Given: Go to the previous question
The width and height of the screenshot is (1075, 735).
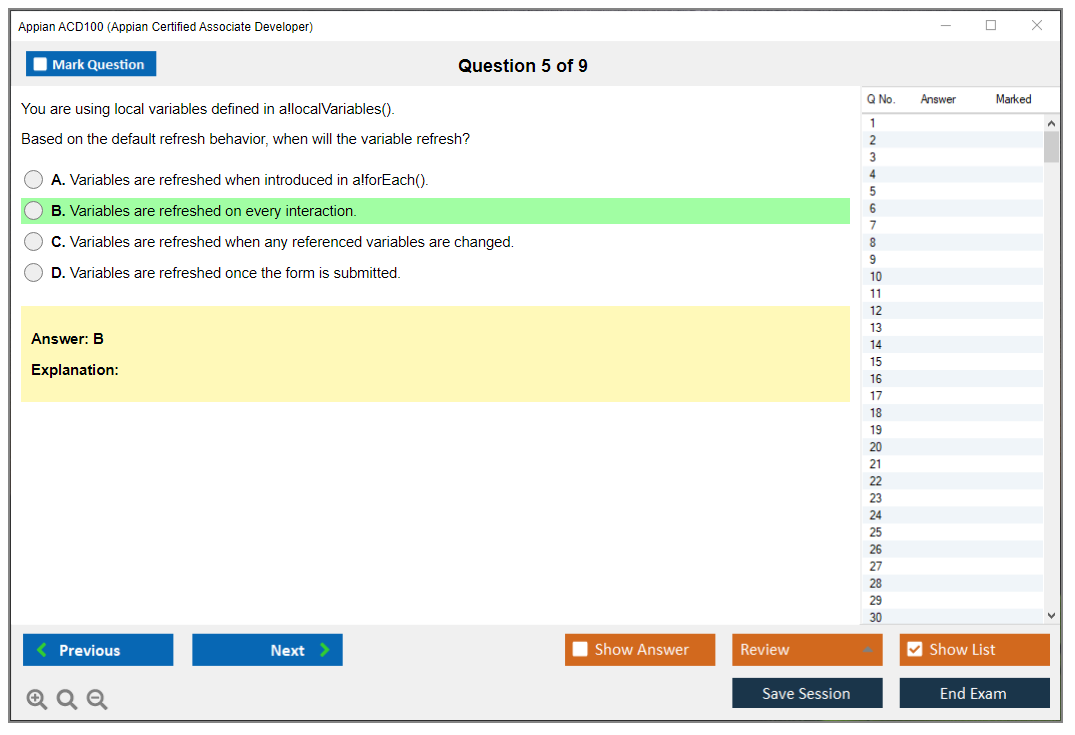Looking at the screenshot, I should (x=98, y=650).
